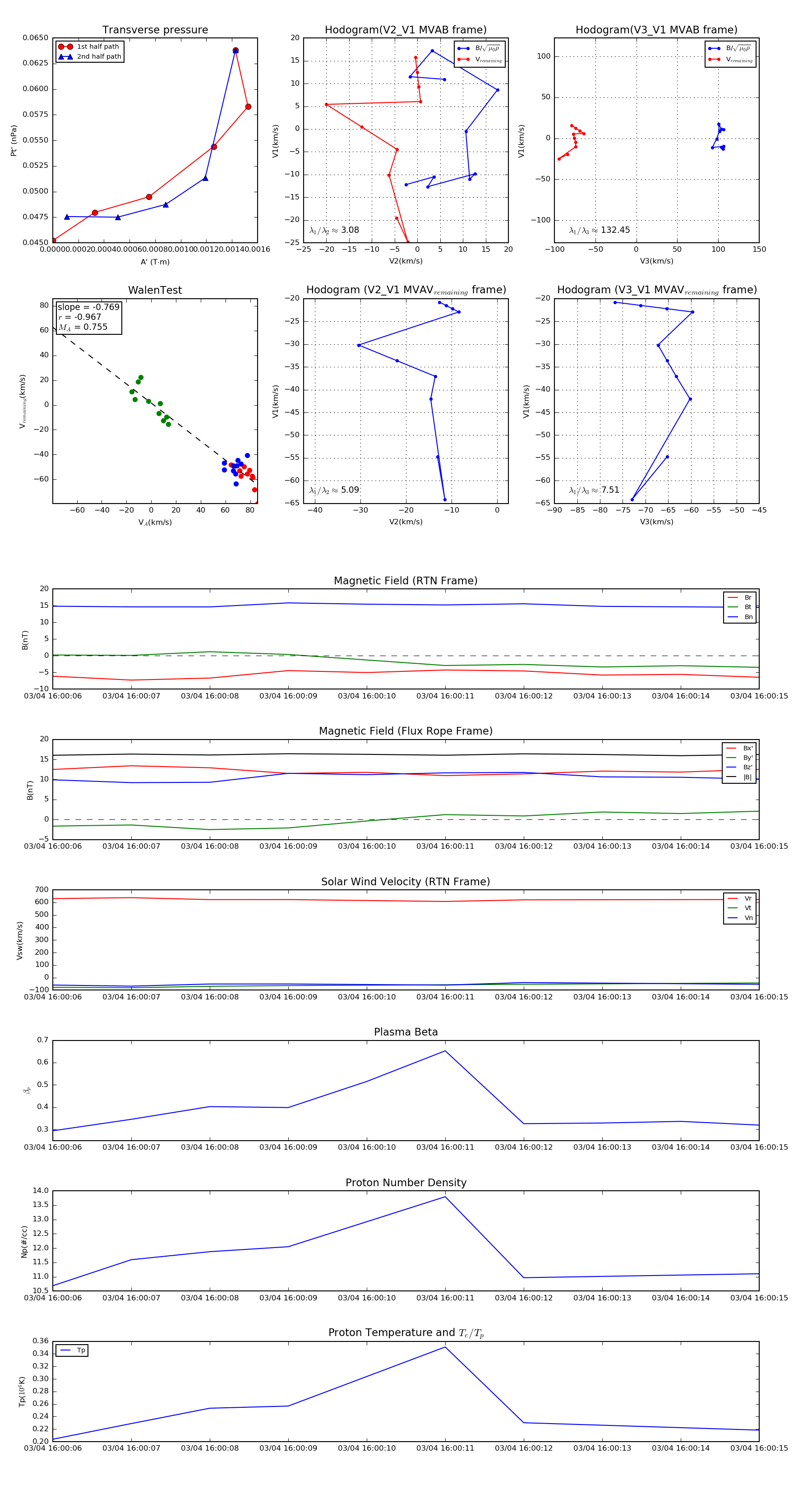This screenshot has width=812, height=1489.
Task: Select the |B| legend entry
Action: tap(739, 777)
